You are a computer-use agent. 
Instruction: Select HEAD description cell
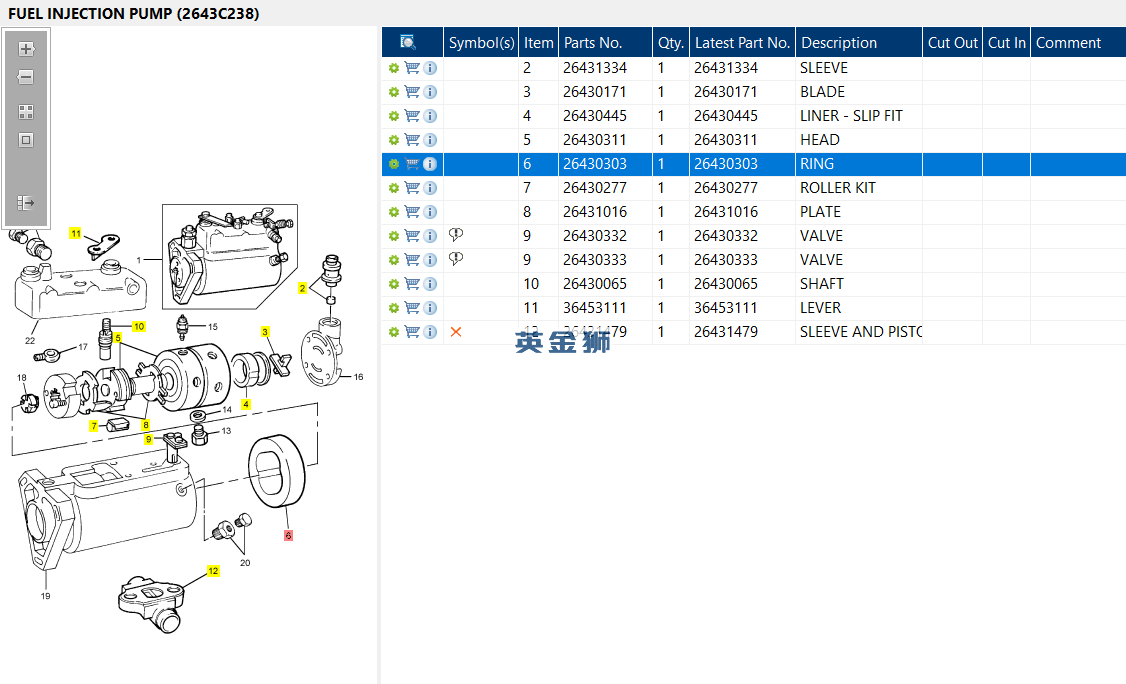(x=859, y=140)
